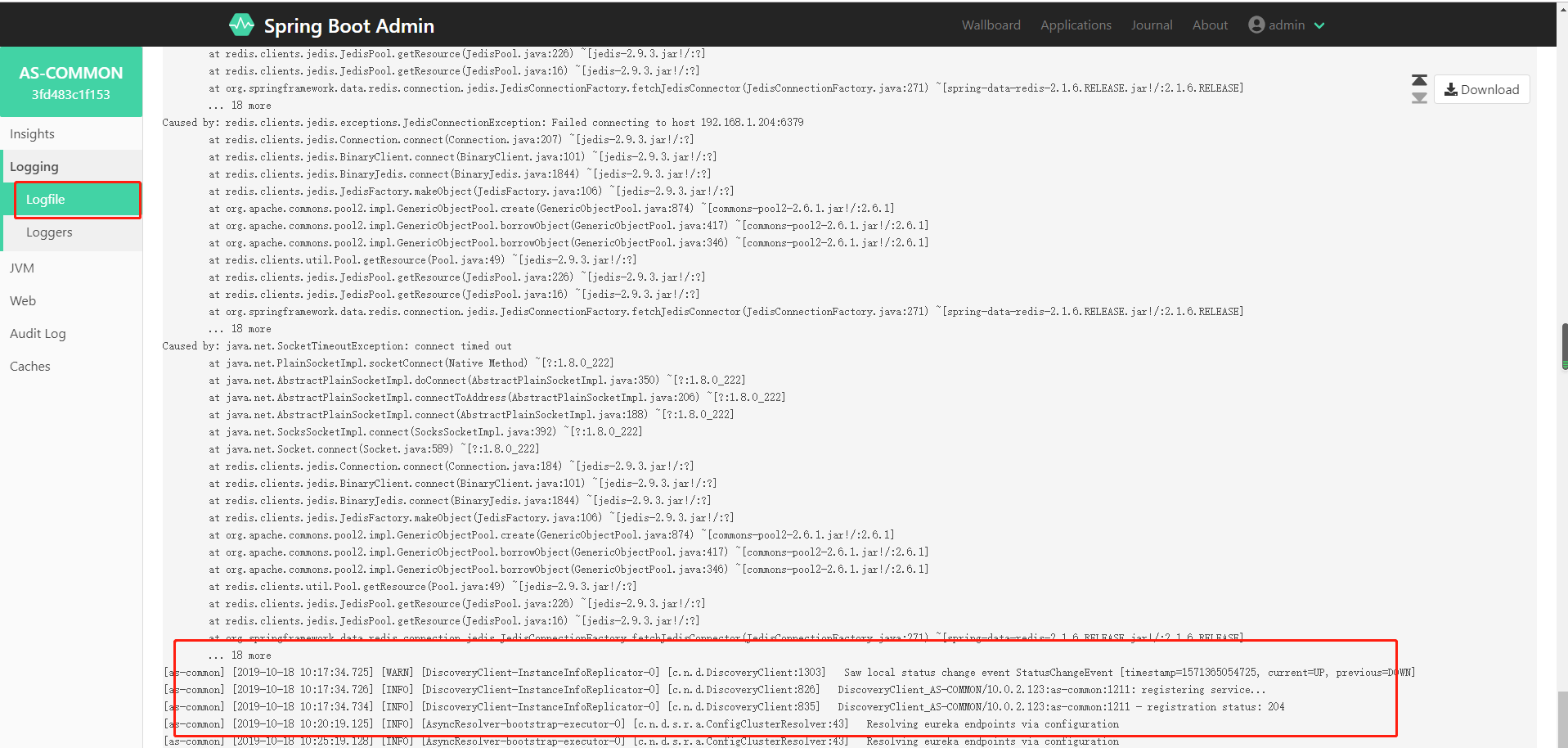Select Logfile in the sidebar

78,200
